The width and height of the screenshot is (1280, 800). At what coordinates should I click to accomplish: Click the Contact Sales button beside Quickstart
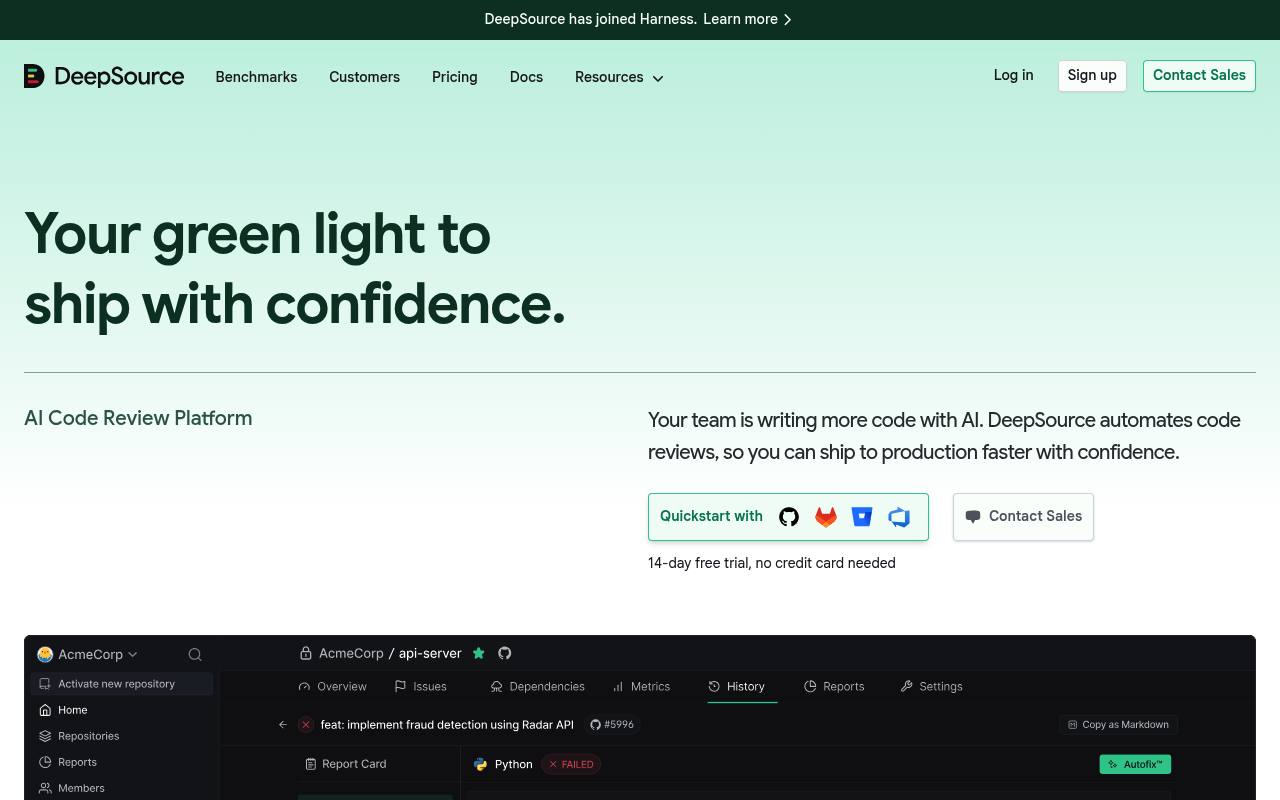[1023, 517]
